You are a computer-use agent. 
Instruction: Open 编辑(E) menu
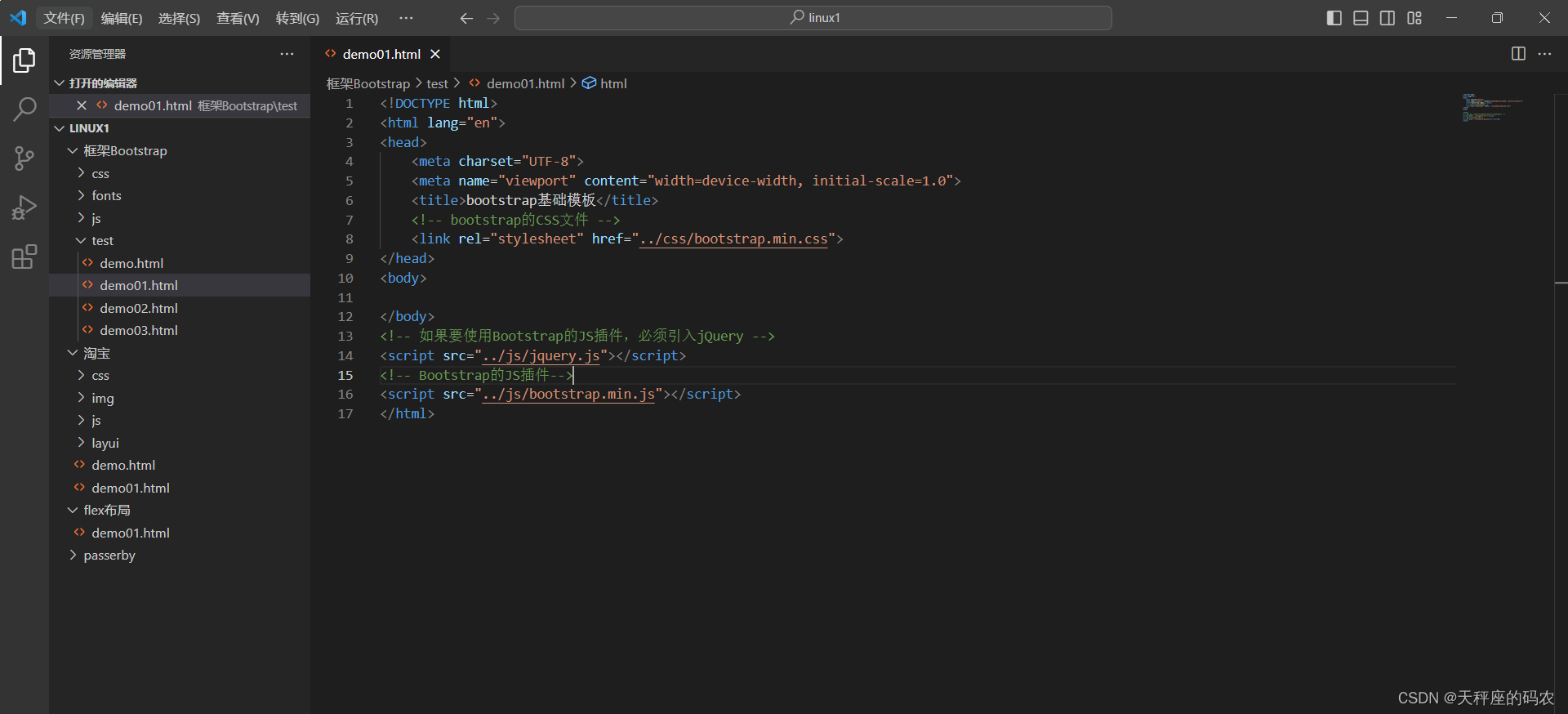[122, 18]
